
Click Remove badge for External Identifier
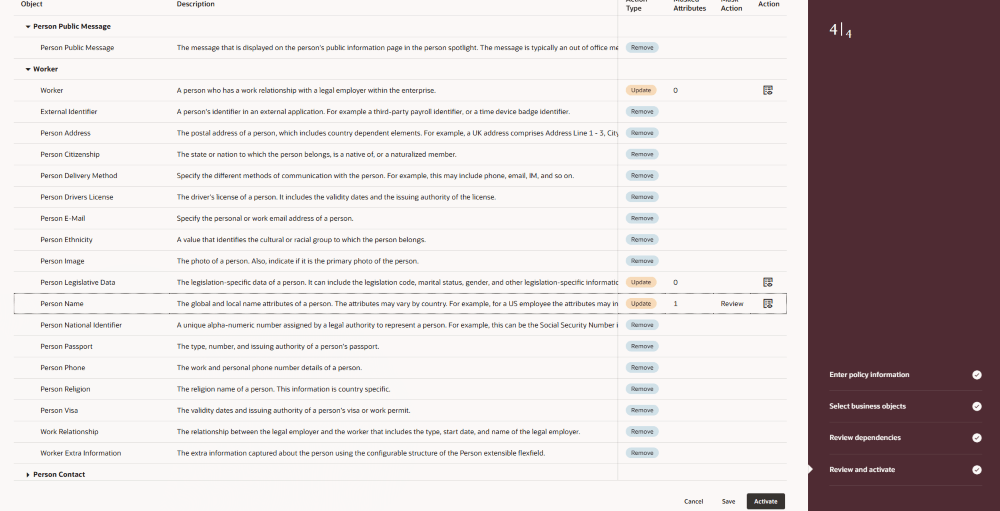(642, 112)
